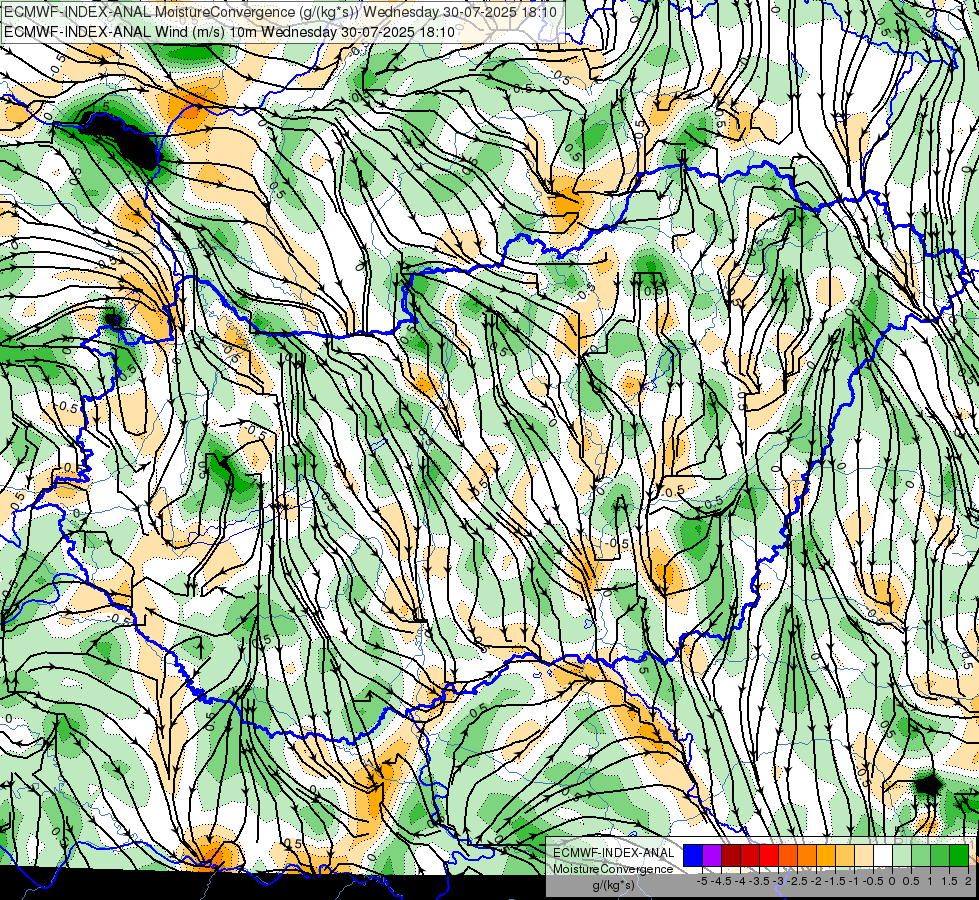Select the white legend swatch

click(883, 855)
